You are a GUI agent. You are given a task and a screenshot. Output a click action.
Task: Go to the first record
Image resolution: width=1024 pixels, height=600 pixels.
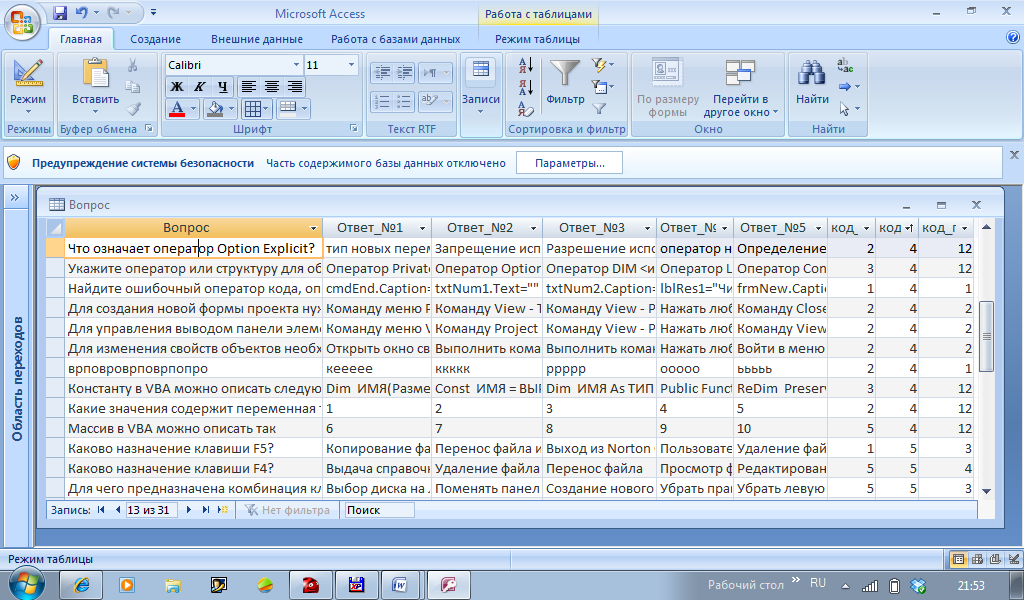click(x=101, y=510)
